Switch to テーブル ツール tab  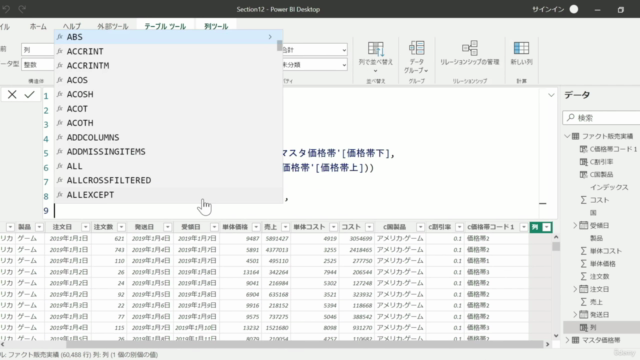[165, 27]
